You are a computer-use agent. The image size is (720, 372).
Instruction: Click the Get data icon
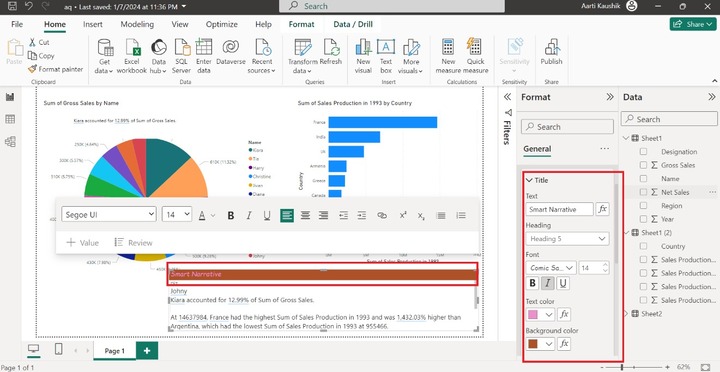pyautogui.click(x=105, y=48)
